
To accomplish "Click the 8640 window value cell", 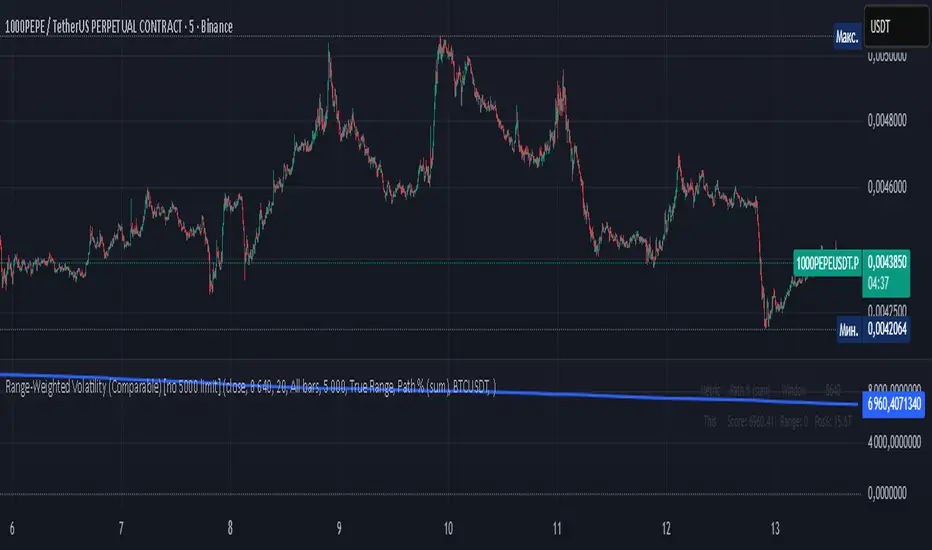I will tap(833, 391).
